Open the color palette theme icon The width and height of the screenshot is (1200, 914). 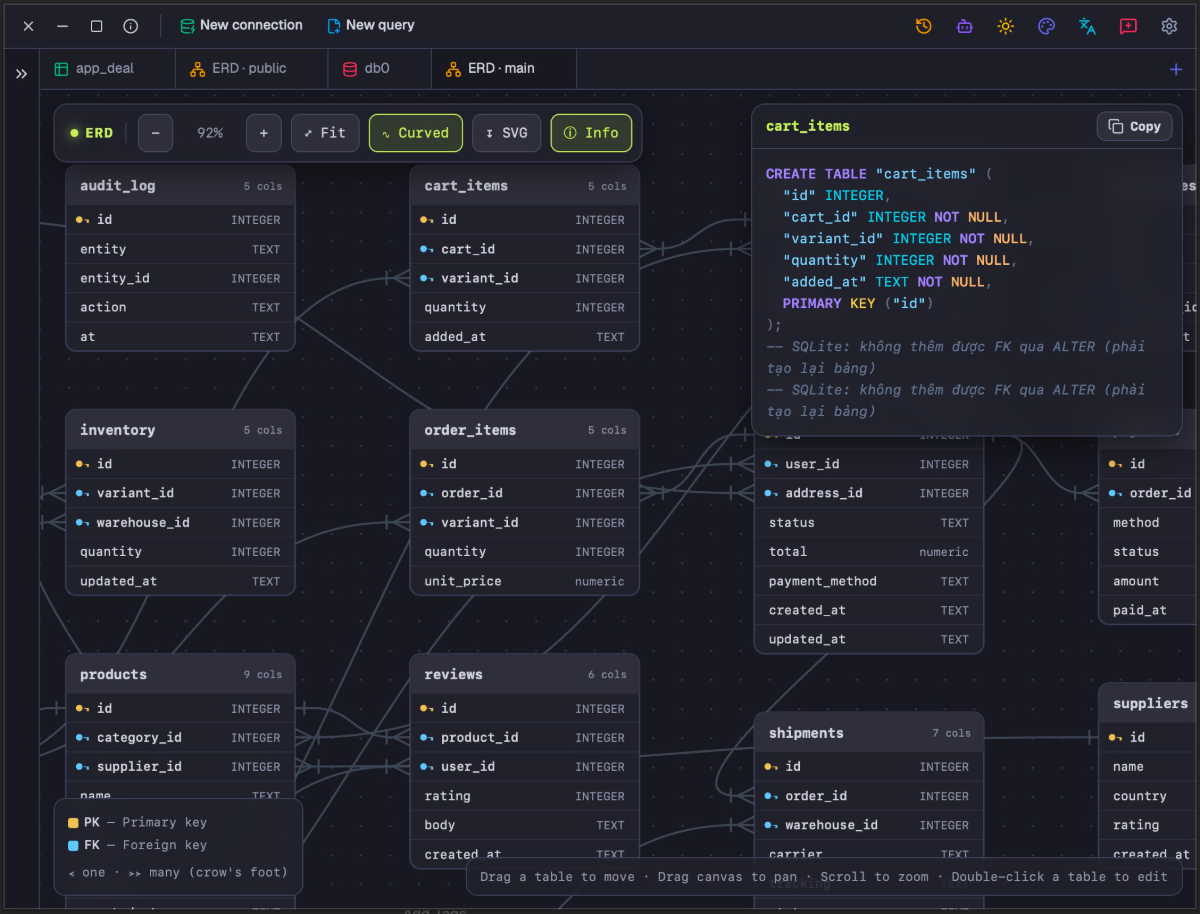(x=1047, y=26)
